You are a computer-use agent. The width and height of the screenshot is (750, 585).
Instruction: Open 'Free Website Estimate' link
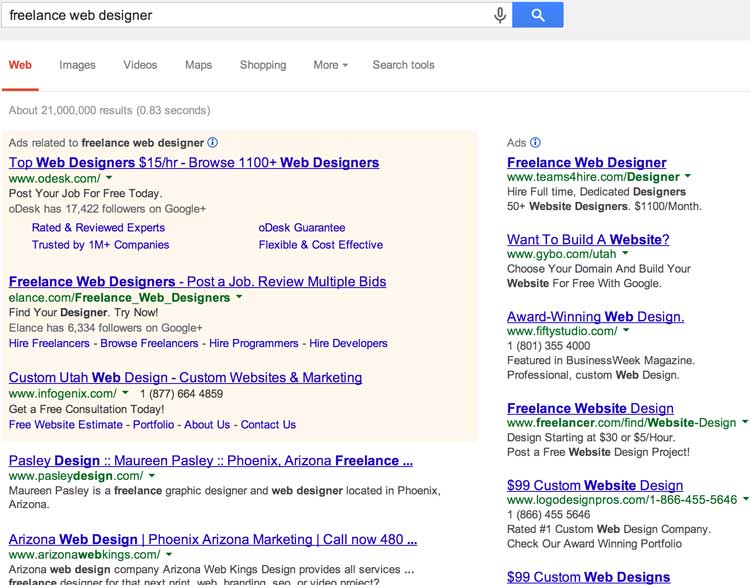pos(66,424)
